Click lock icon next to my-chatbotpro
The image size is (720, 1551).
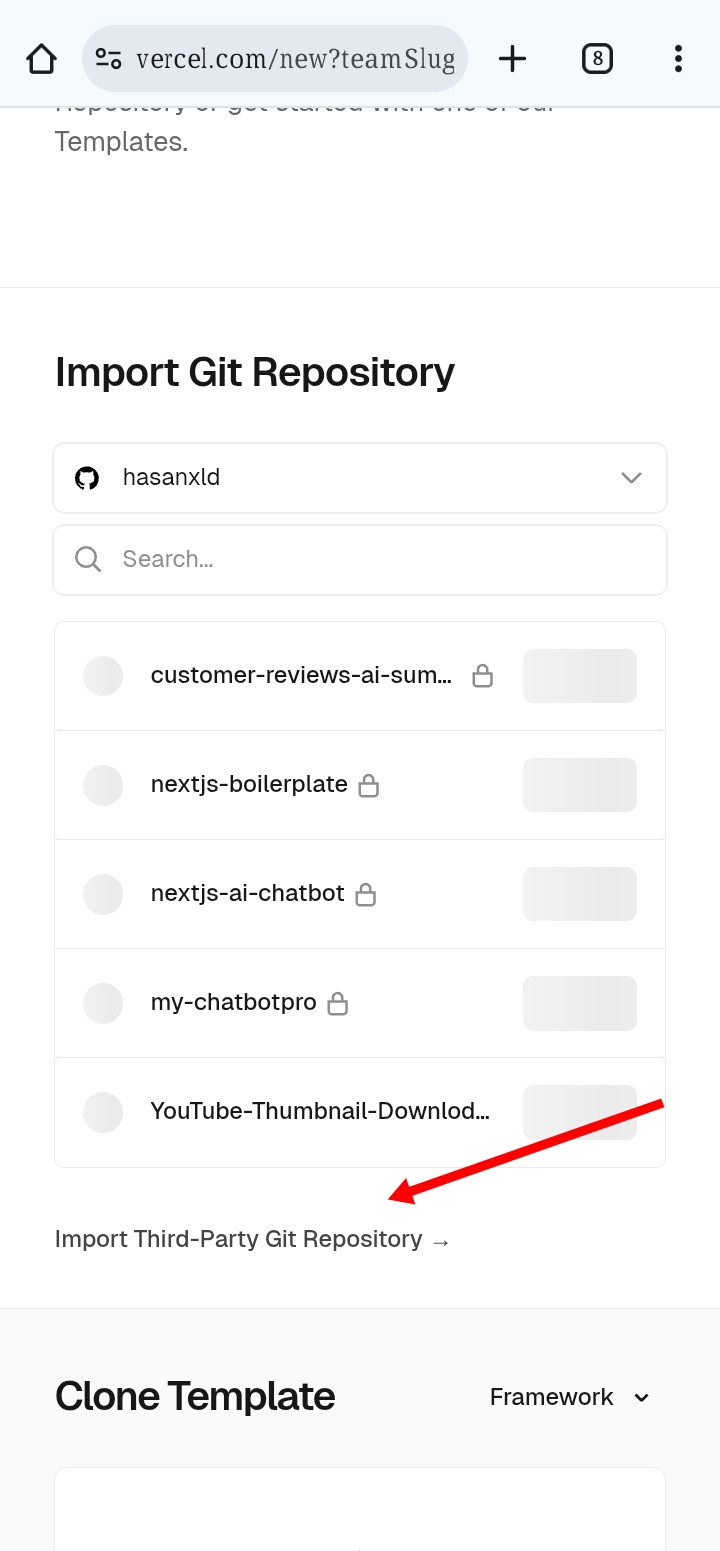[x=338, y=1003]
